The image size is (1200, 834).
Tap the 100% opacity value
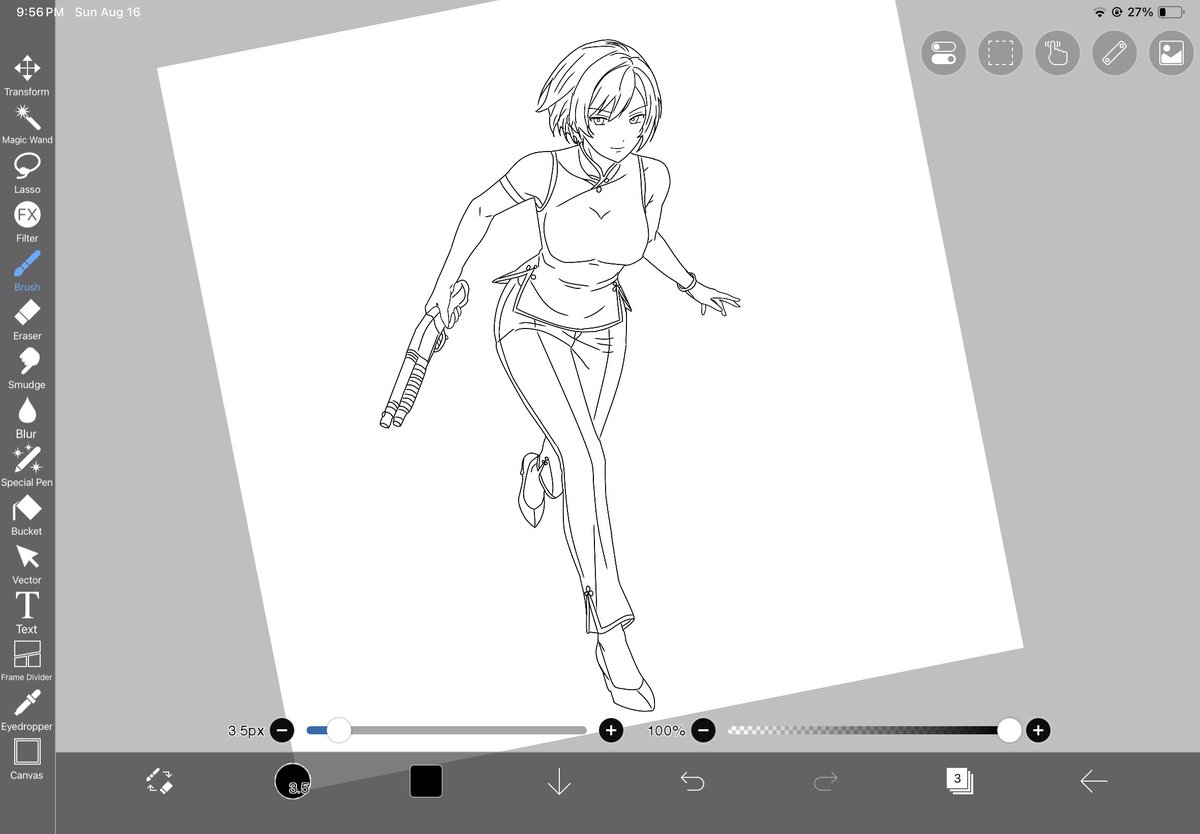pyautogui.click(x=666, y=731)
